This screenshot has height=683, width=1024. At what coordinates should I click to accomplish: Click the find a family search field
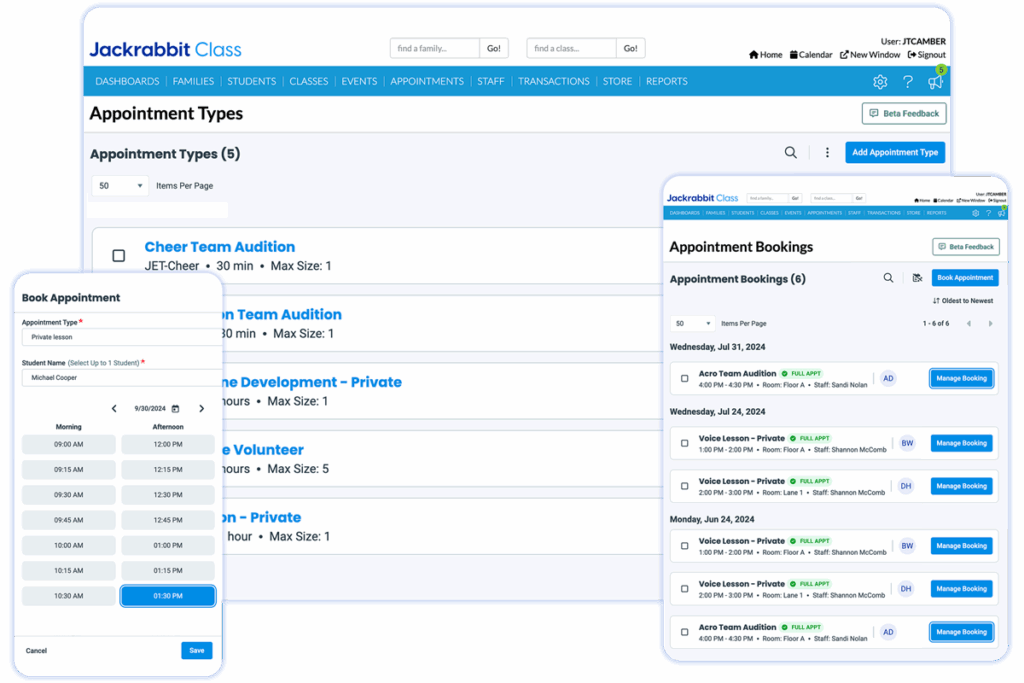[435, 48]
